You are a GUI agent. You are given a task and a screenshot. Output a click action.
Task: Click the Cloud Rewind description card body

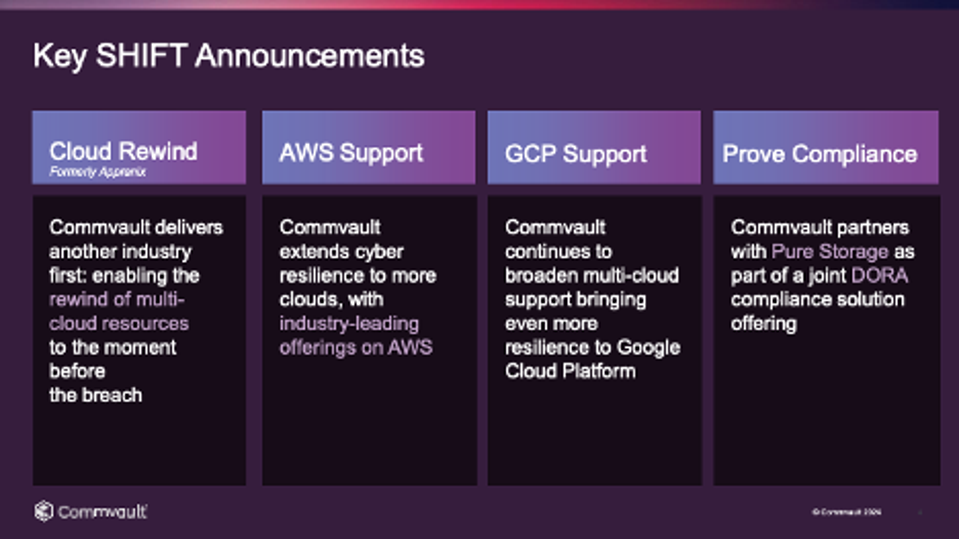tap(139, 440)
